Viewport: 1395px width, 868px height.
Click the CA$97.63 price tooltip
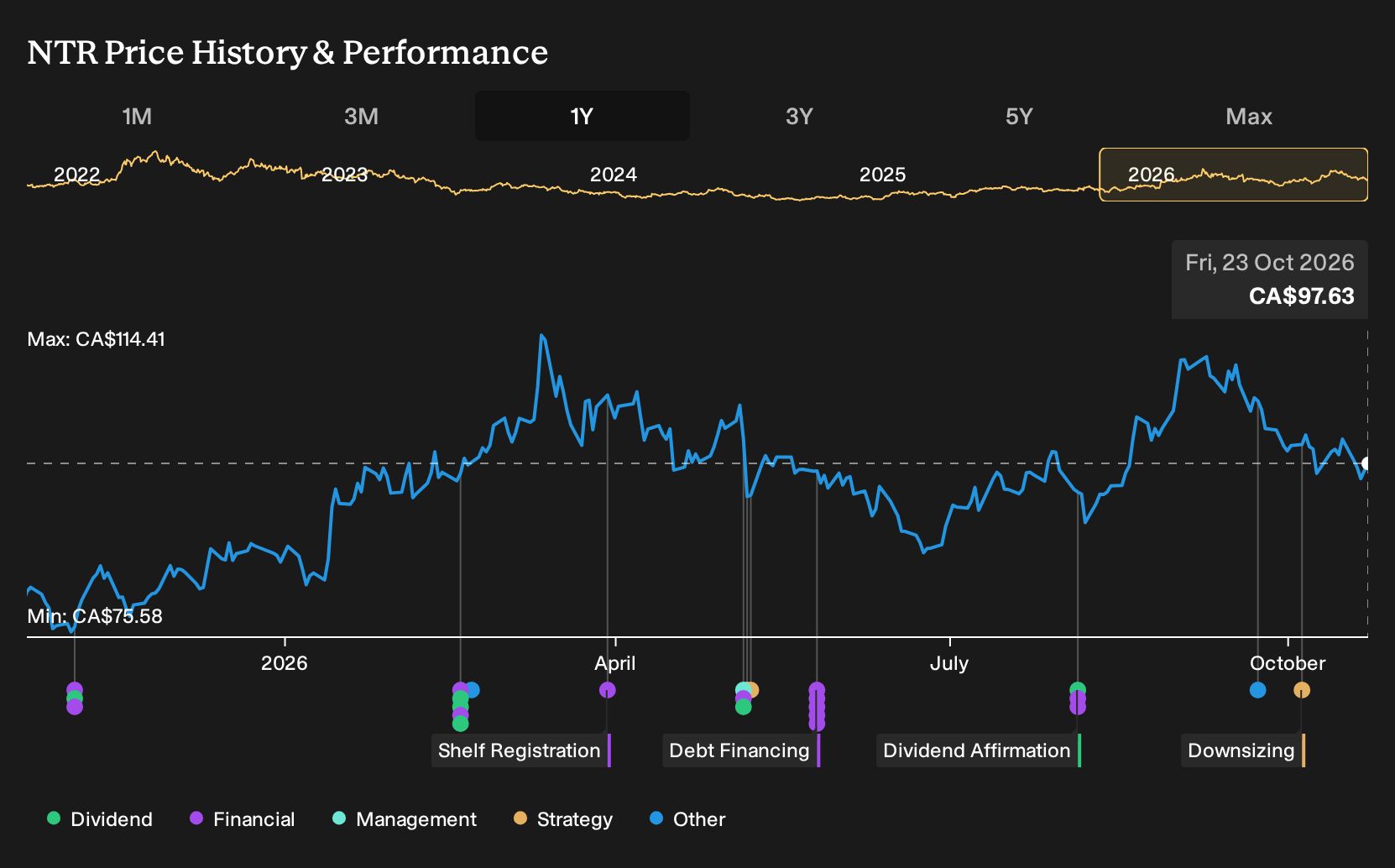pyautogui.click(x=1270, y=280)
